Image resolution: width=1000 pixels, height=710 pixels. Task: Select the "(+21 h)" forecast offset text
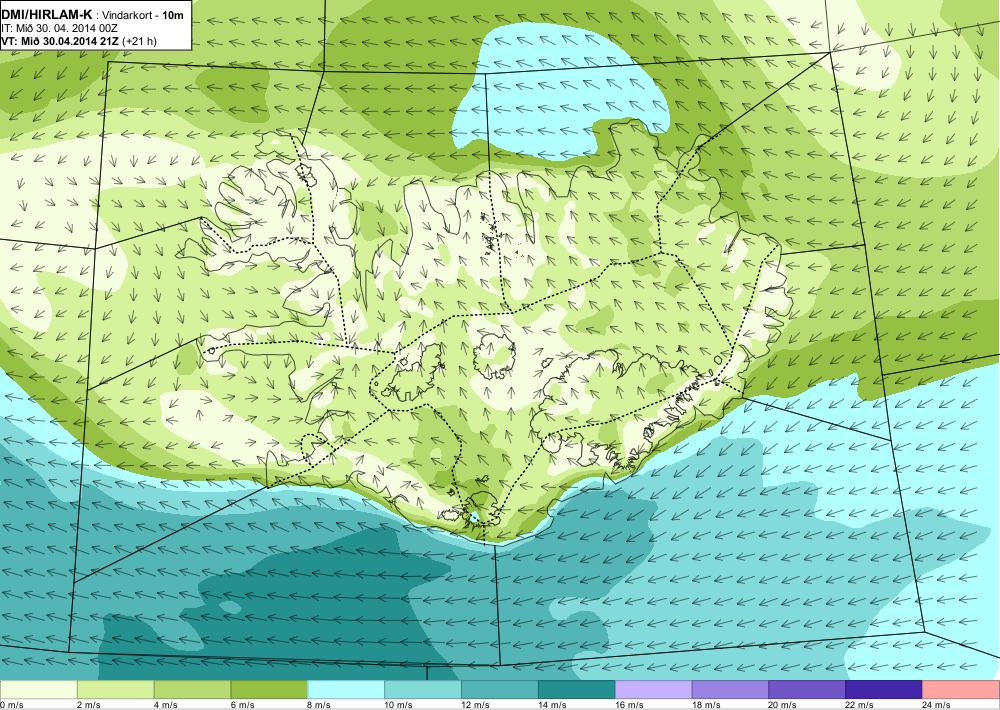click(x=140, y=41)
